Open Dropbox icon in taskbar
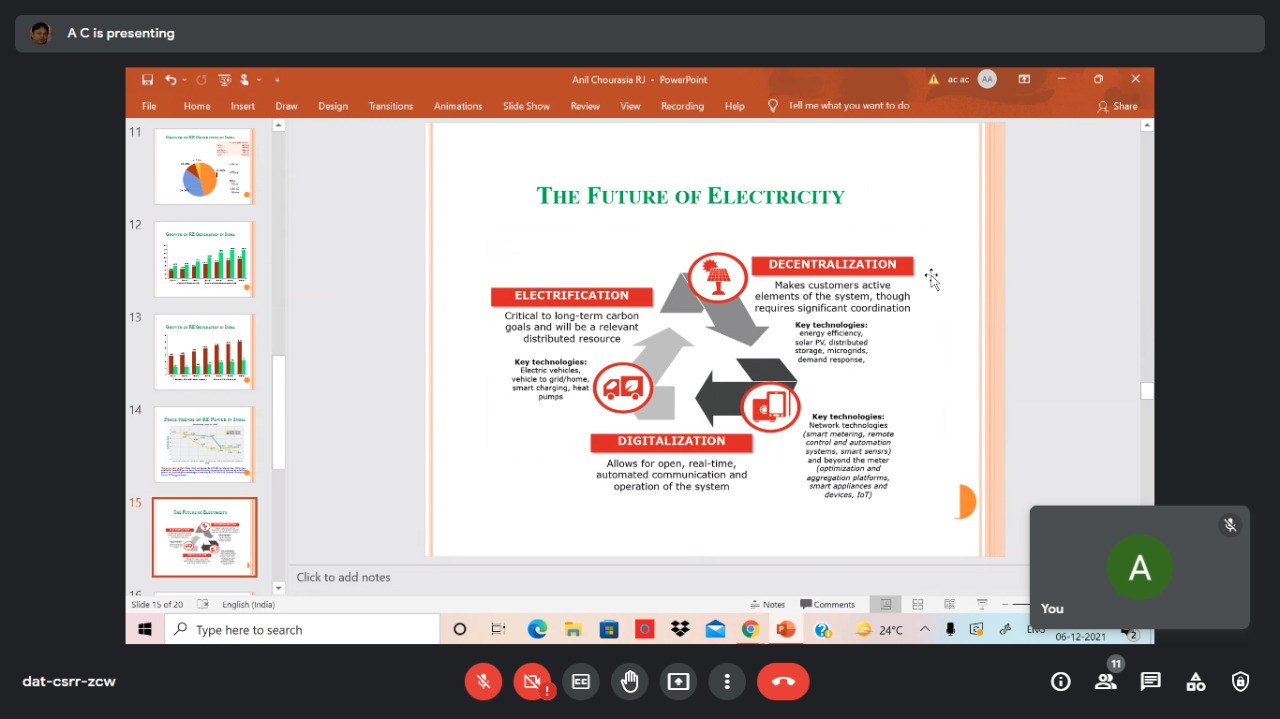The height and width of the screenshot is (719, 1280). (680, 629)
